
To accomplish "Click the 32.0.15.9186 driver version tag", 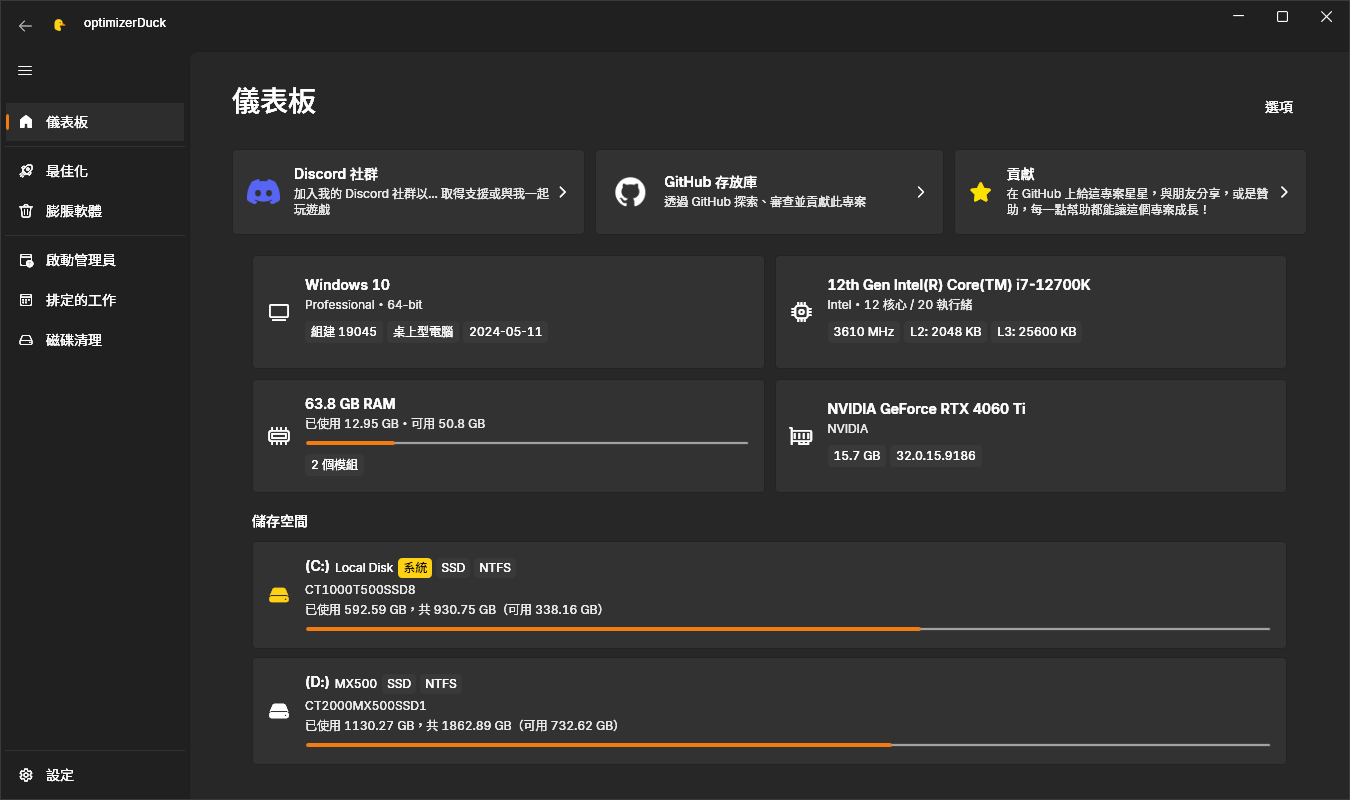I will (x=937, y=456).
